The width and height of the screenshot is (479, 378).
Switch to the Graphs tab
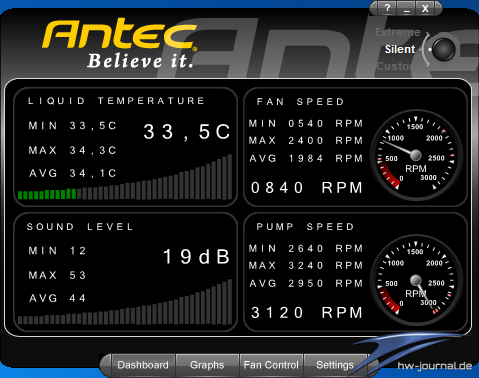tap(207, 365)
